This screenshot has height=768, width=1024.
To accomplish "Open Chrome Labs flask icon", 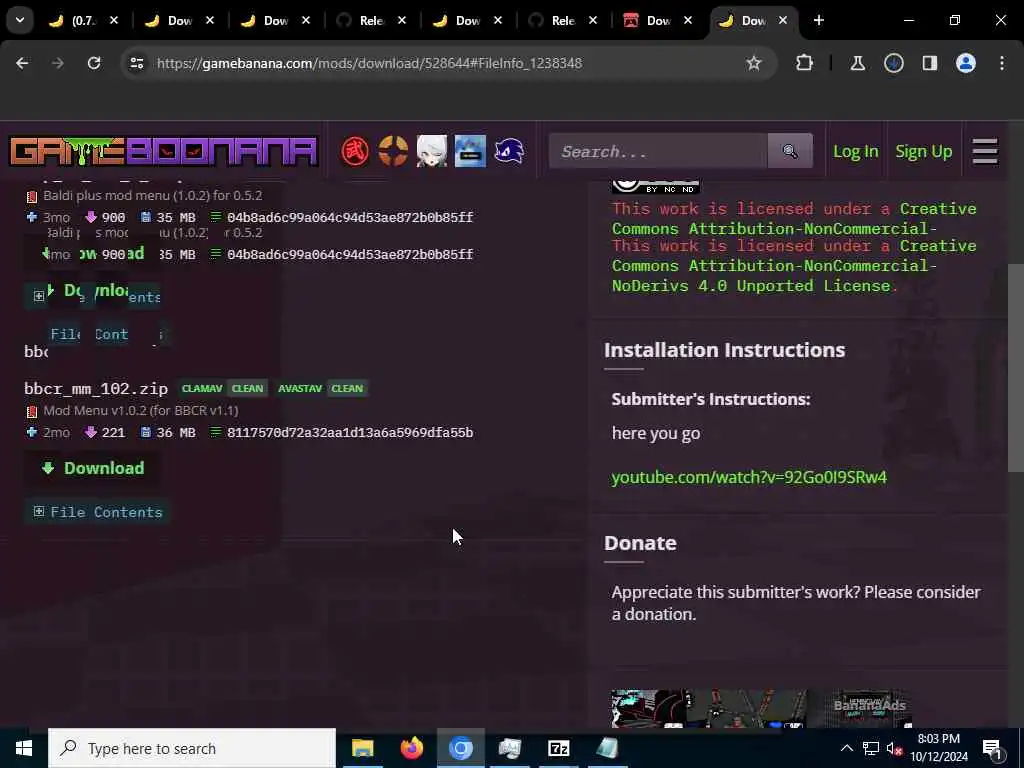I will [x=857, y=63].
